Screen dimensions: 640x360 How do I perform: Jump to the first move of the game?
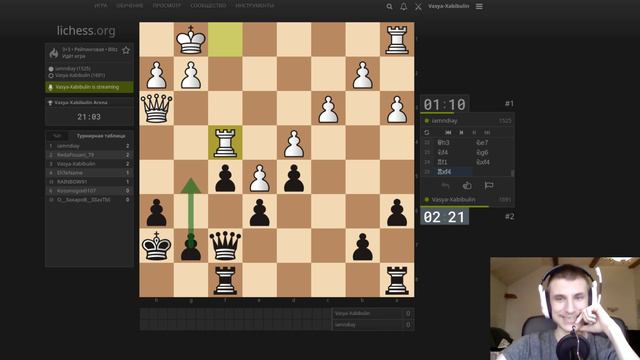[x=448, y=132]
